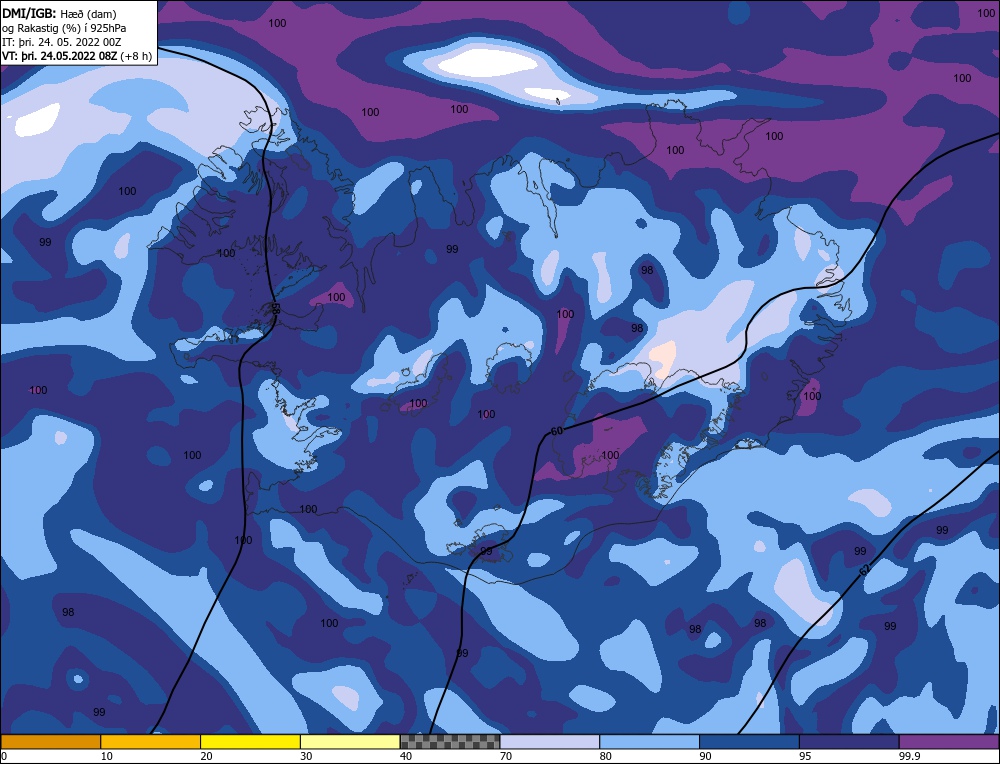Click the dark orange 0–10 legend swatch
Screen dimensions: 1000x764
[50, 742]
